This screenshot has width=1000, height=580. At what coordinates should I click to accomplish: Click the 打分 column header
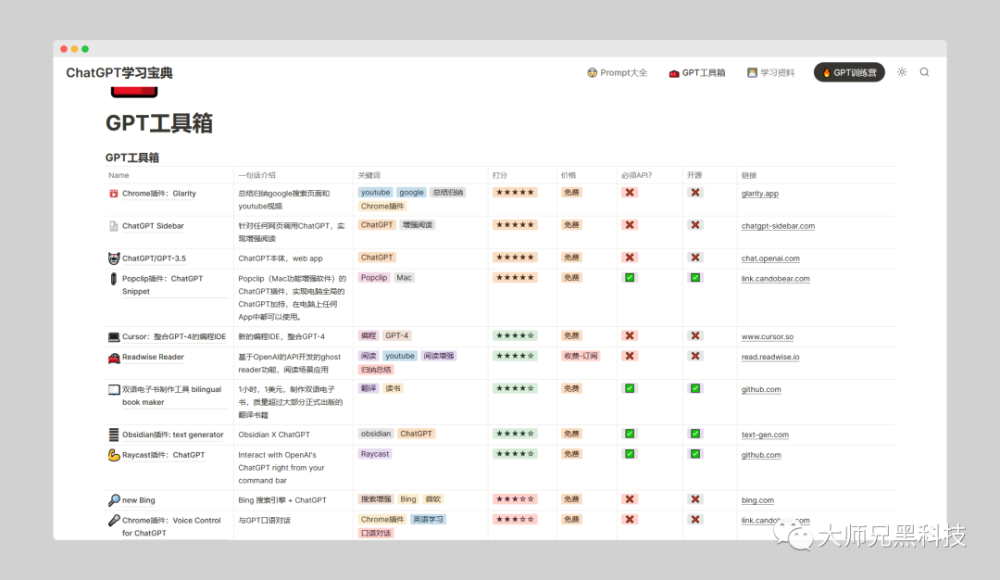coord(499,175)
